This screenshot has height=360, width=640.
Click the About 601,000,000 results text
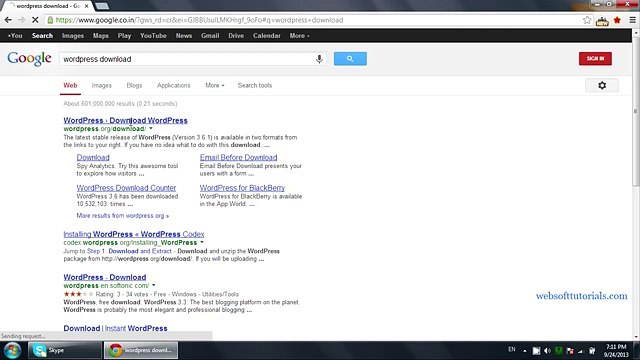120,104
